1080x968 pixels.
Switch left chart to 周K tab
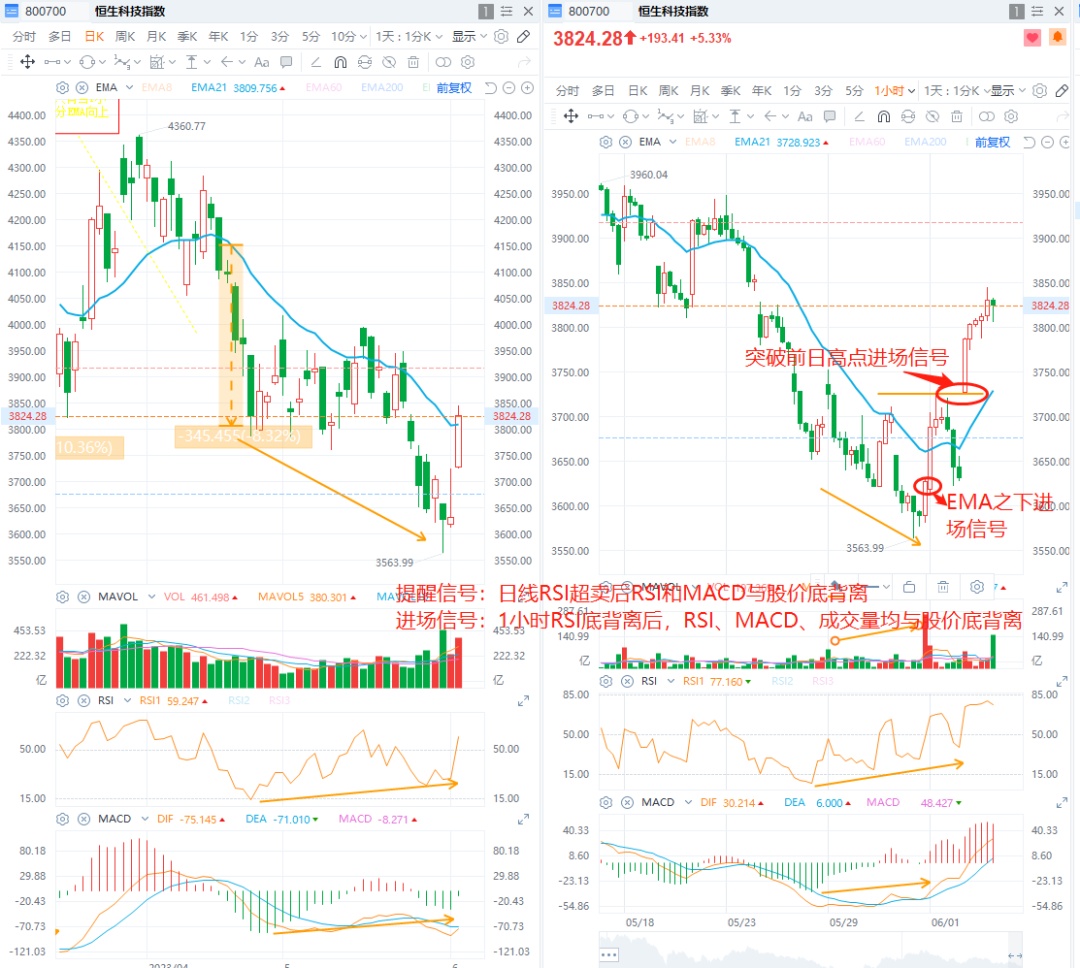pyautogui.click(x=125, y=36)
